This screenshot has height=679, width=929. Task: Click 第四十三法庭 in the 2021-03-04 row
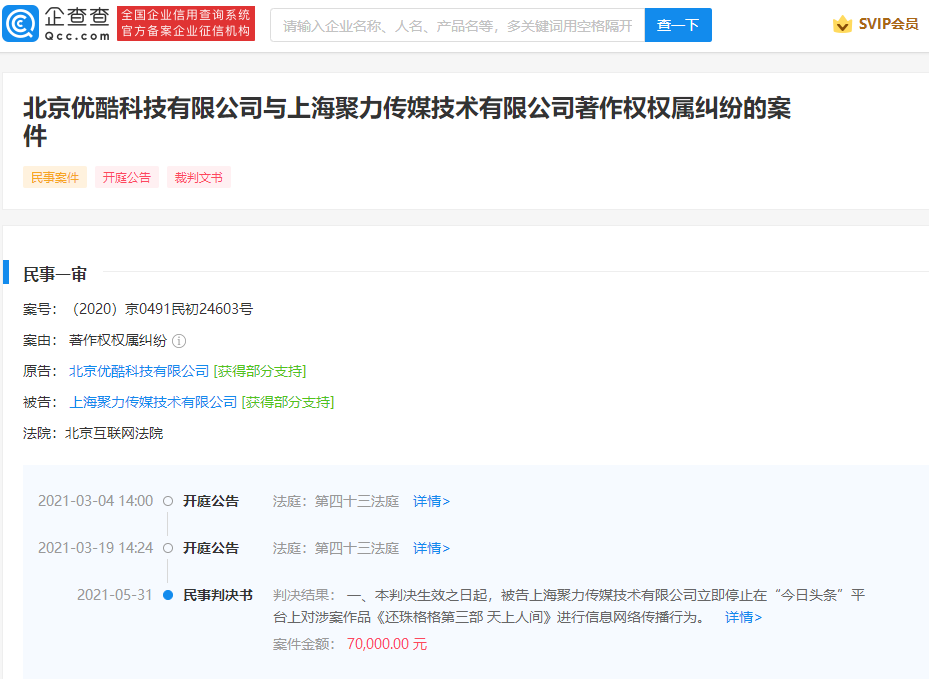click(x=357, y=501)
